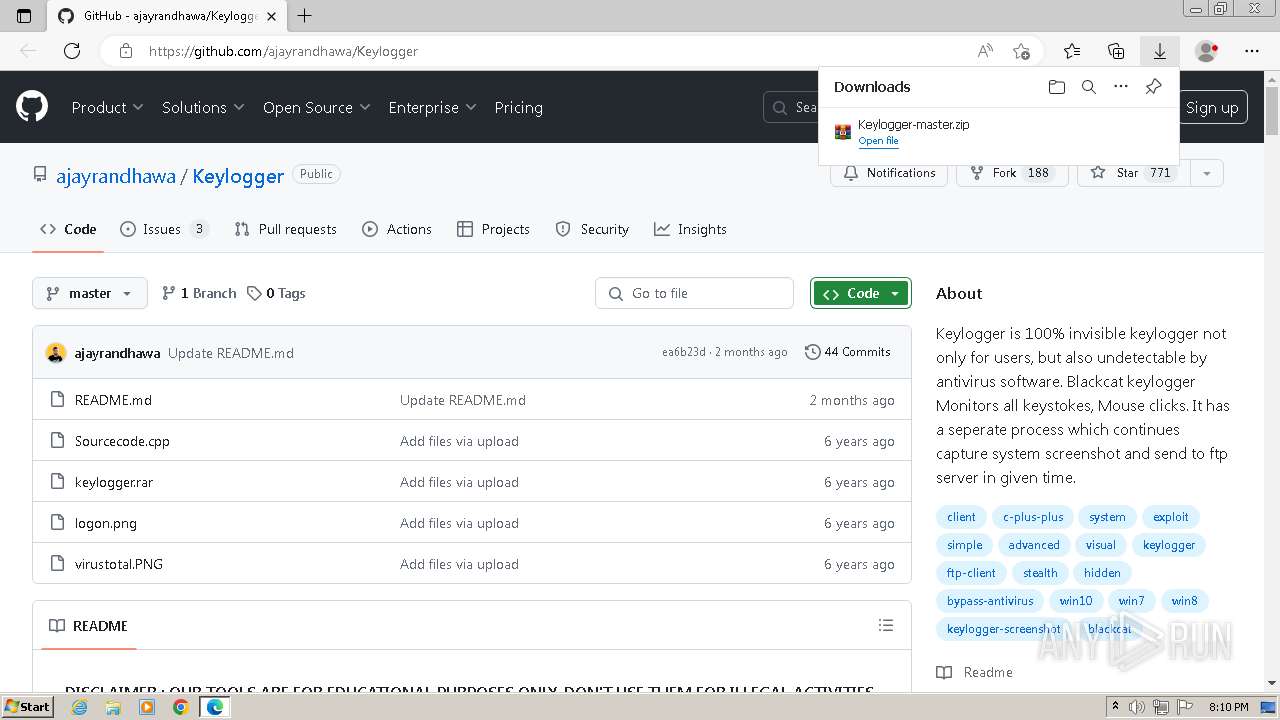The image size is (1280, 720).
Task: Expand the Solutions menu
Action: coord(203,107)
